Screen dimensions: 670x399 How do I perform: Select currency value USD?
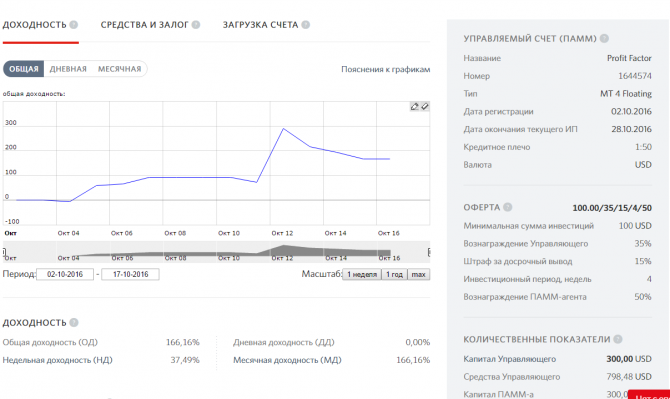pyautogui.click(x=643, y=164)
